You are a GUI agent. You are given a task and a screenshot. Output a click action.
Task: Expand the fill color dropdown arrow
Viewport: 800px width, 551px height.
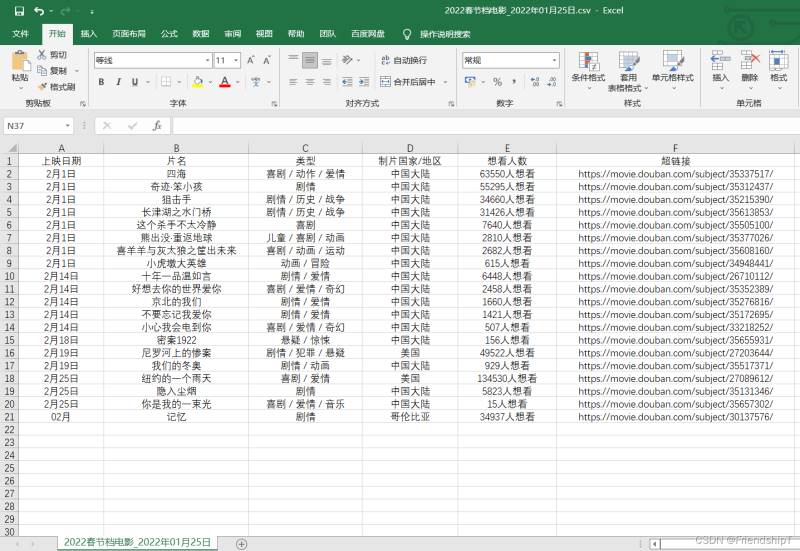pyautogui.click(x=210, y=82)
